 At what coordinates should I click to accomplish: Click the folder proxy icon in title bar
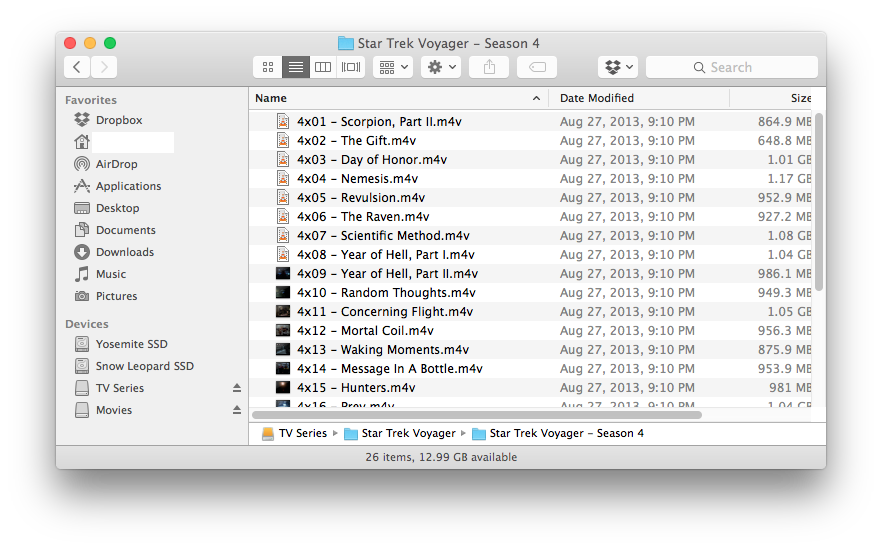[x=345, y=43]
